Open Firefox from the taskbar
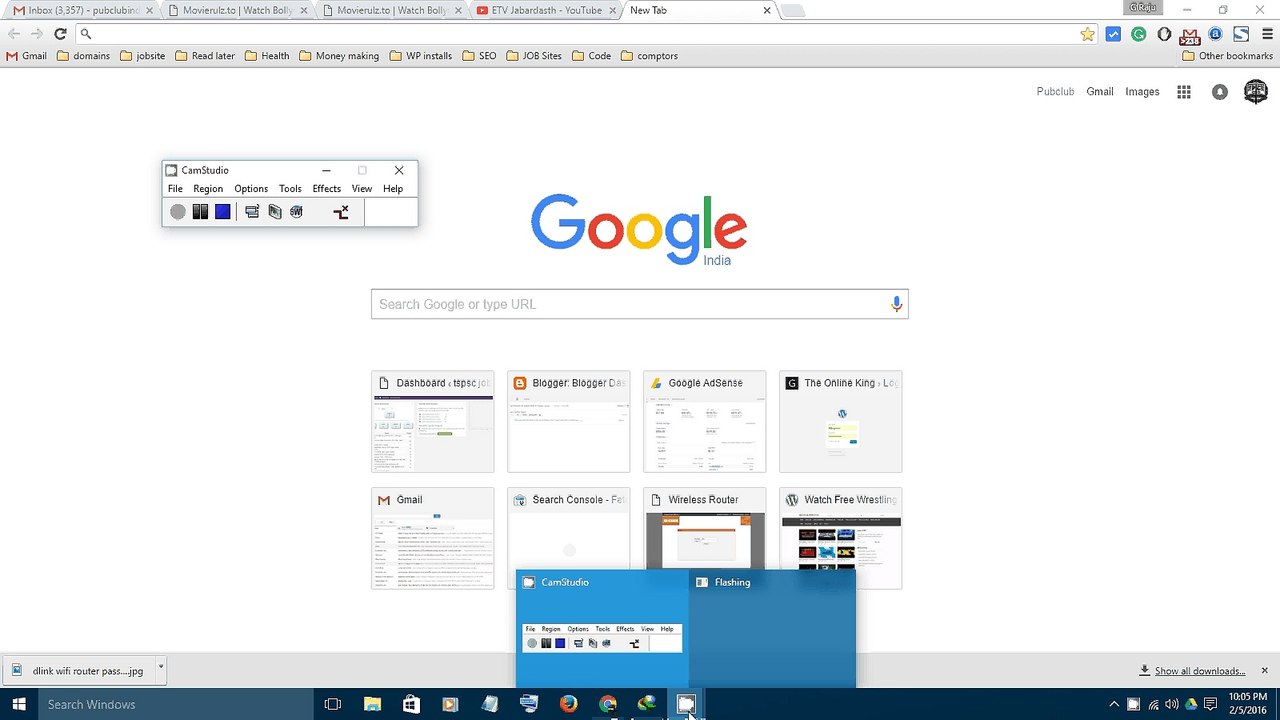Image resolution: width=1280 pixels, height=720 pixels. (x=569, y=704)
